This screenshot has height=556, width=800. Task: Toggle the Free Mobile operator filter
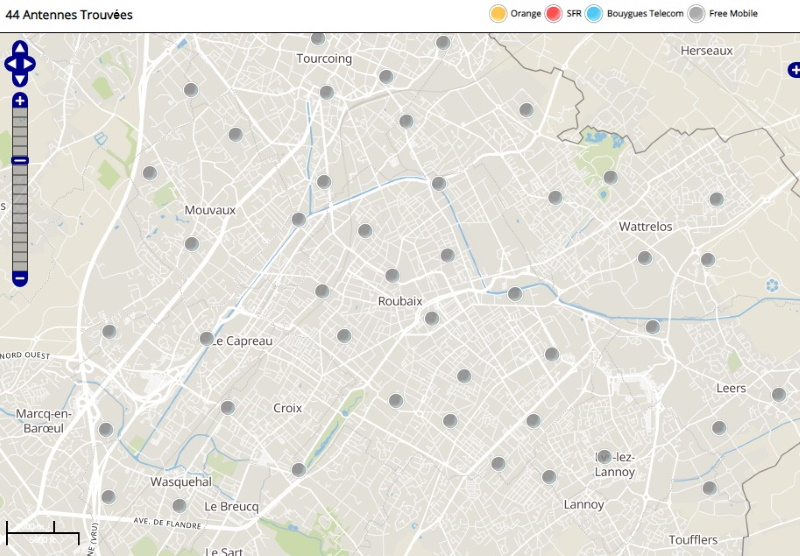tap(697, 14)
